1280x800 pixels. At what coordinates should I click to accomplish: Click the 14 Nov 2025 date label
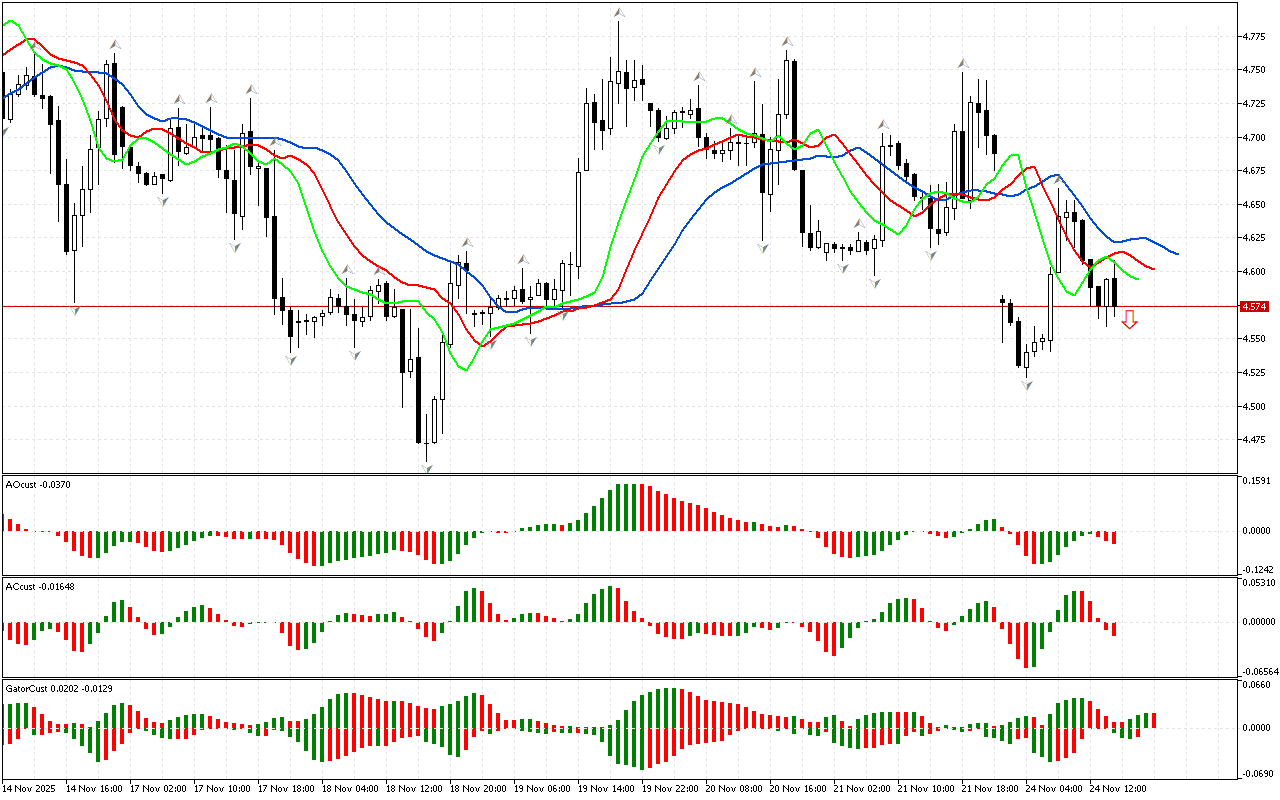click(30, 789)
